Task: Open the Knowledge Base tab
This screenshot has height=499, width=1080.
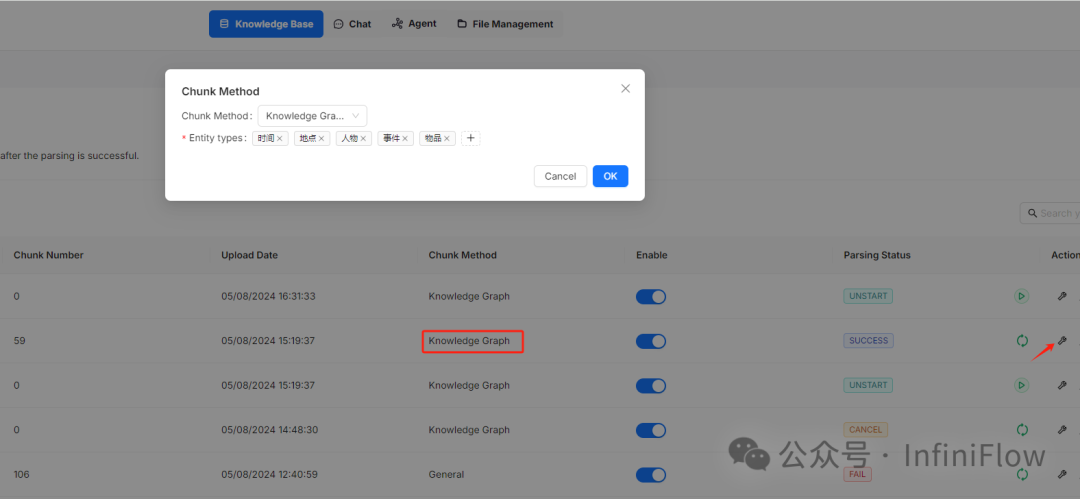Action: [x=266, y=24]
